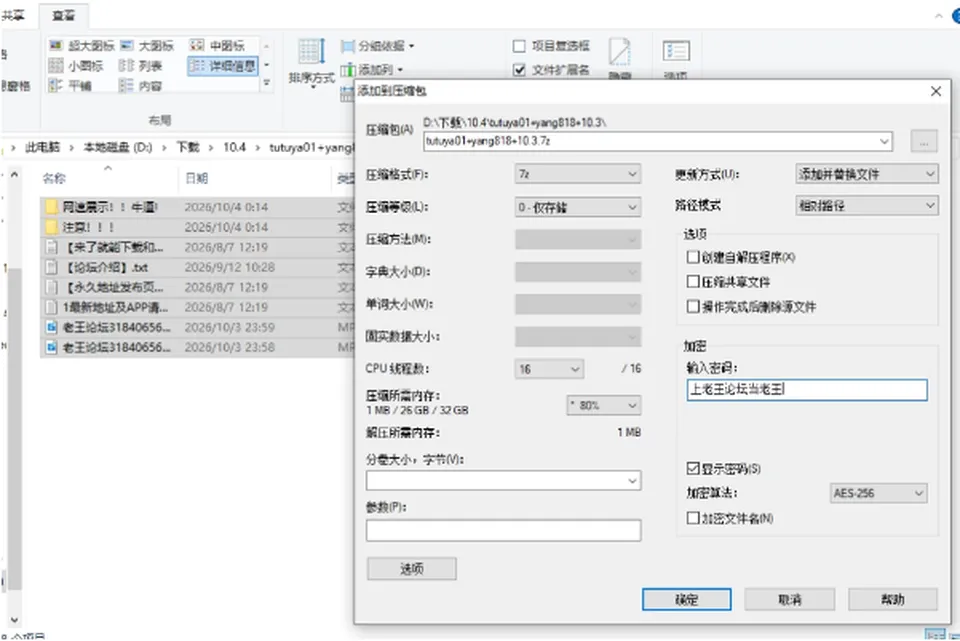This screenshot has height=641, width=960.
Task: Open 更新方式 dropdown
Action: [866, 174]
